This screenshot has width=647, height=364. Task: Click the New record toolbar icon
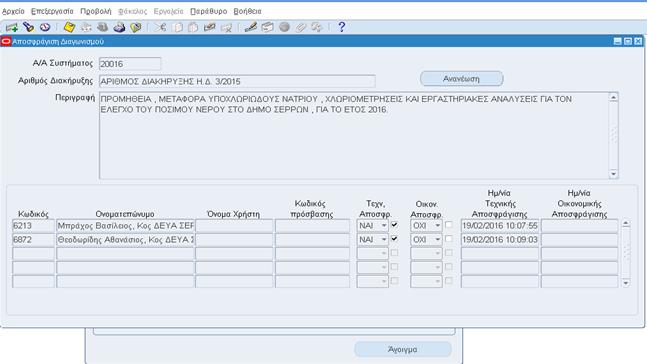[12, 27]
